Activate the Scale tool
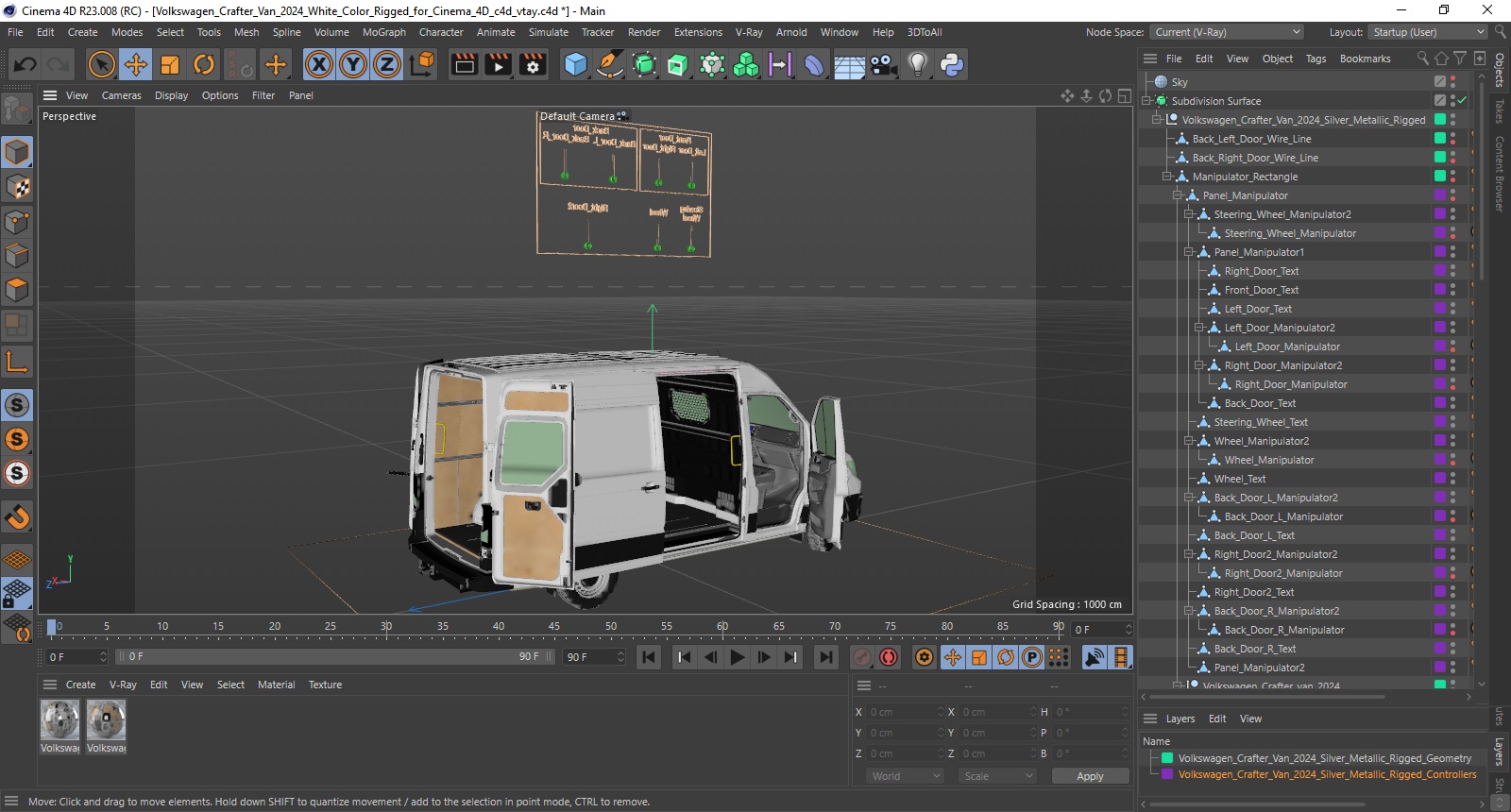 click(x=170, y=64)
